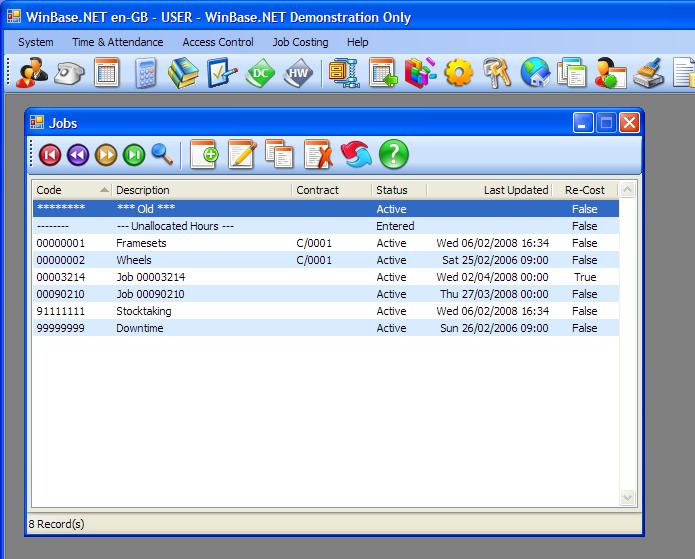This screenshot has height=559, width=695.
Task: Click the user with calendar icon
Action: [x=610, y=73]
